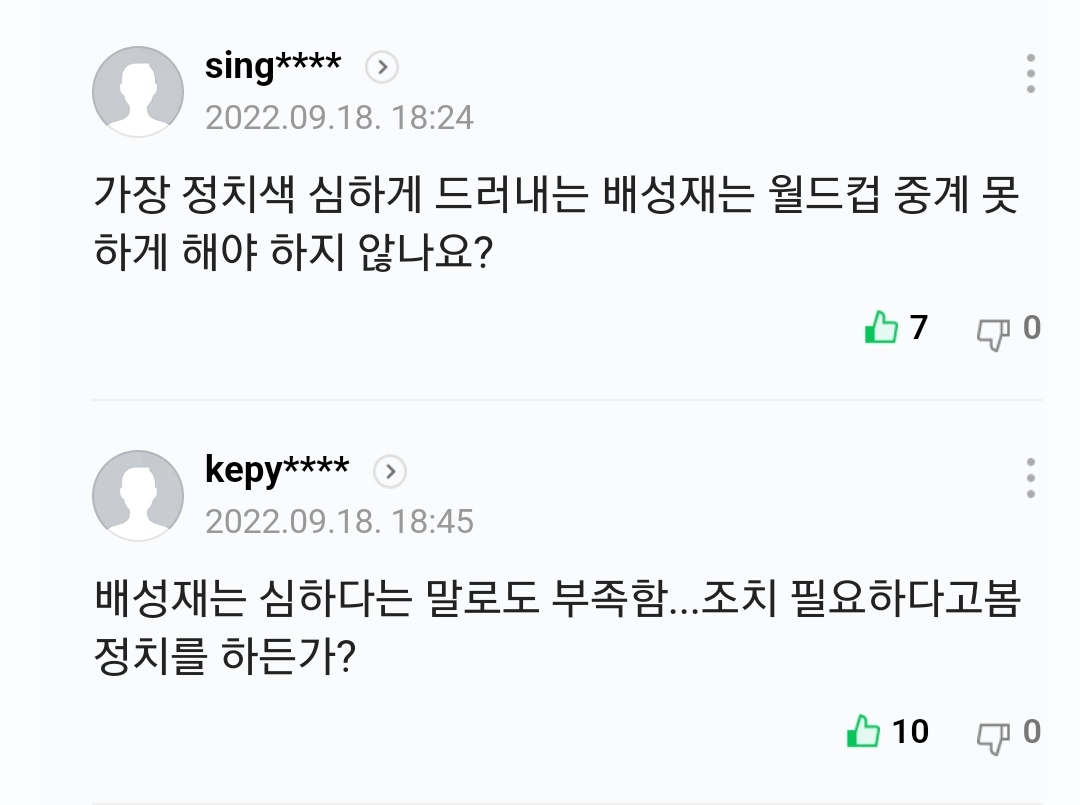Click the like count 10
1080x805 pixels.
(x=910, y=732)
